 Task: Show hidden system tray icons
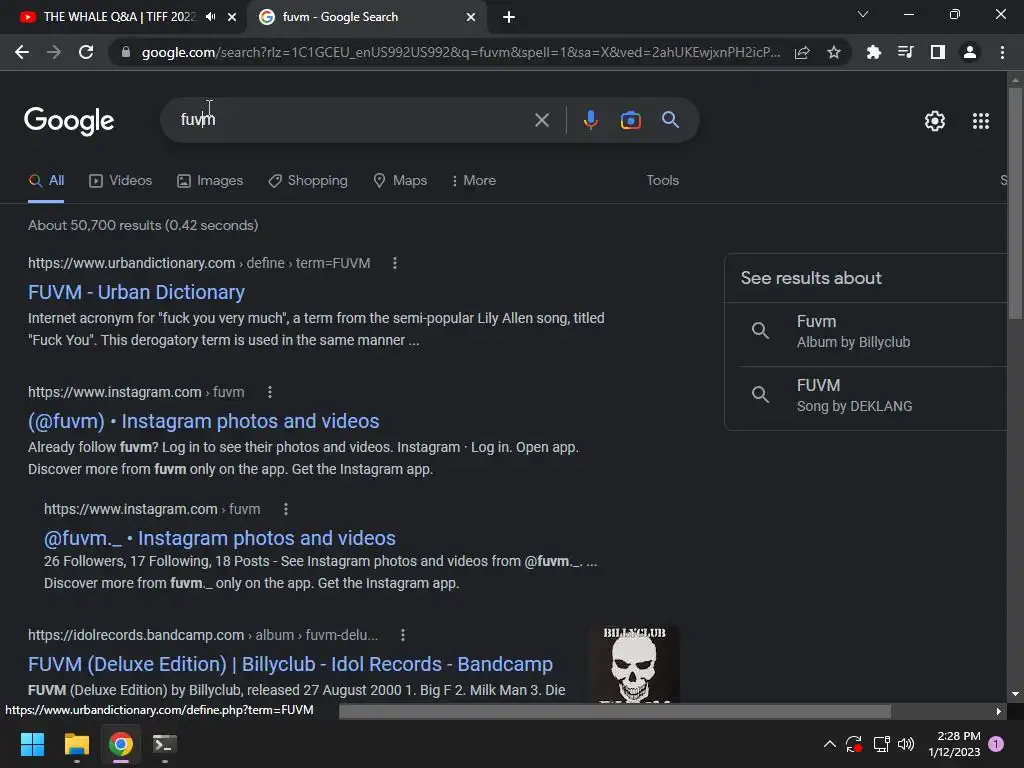829,744
